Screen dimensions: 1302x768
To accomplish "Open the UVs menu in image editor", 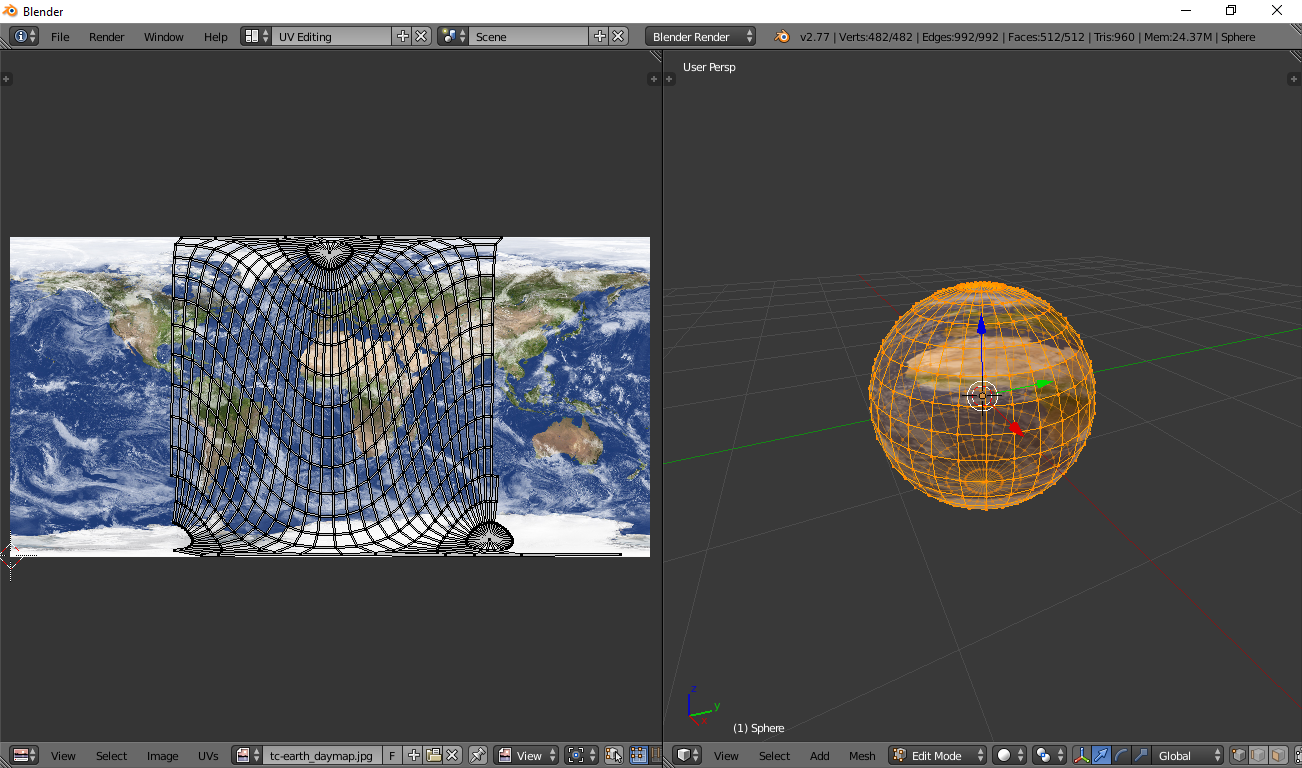I will [x=208, y=756].
